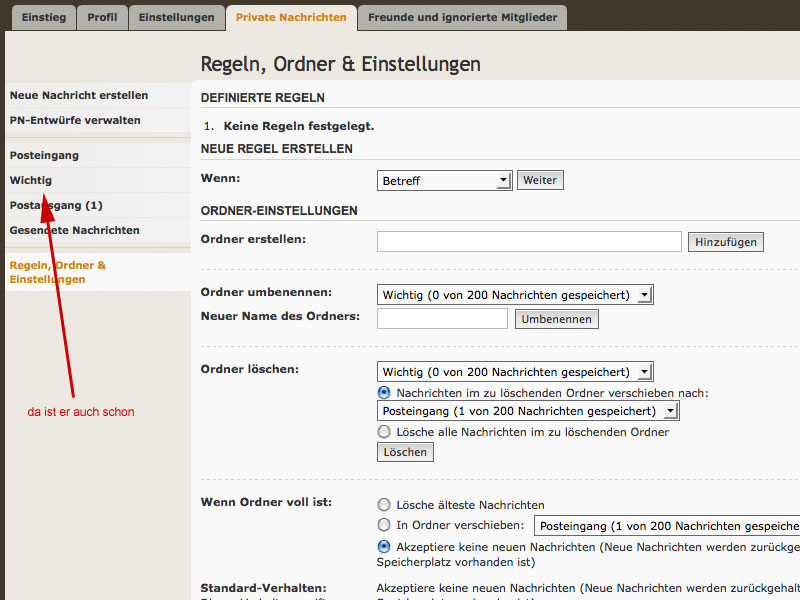Open Freunde und ignorierte Mitglieder tab
Screen dimensions: 800x600
pos(461,18)
